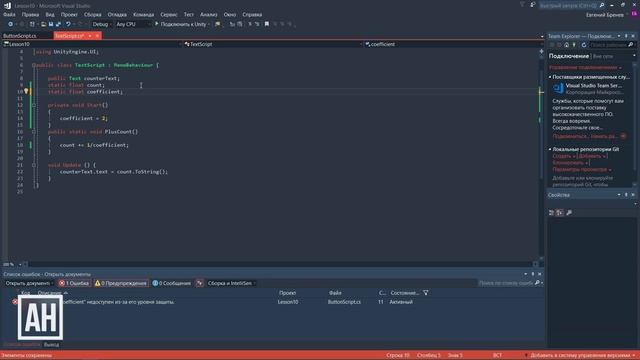640x360 pixels.
Task: Click the Подключить к Unity button
Action: coord(182,24)
